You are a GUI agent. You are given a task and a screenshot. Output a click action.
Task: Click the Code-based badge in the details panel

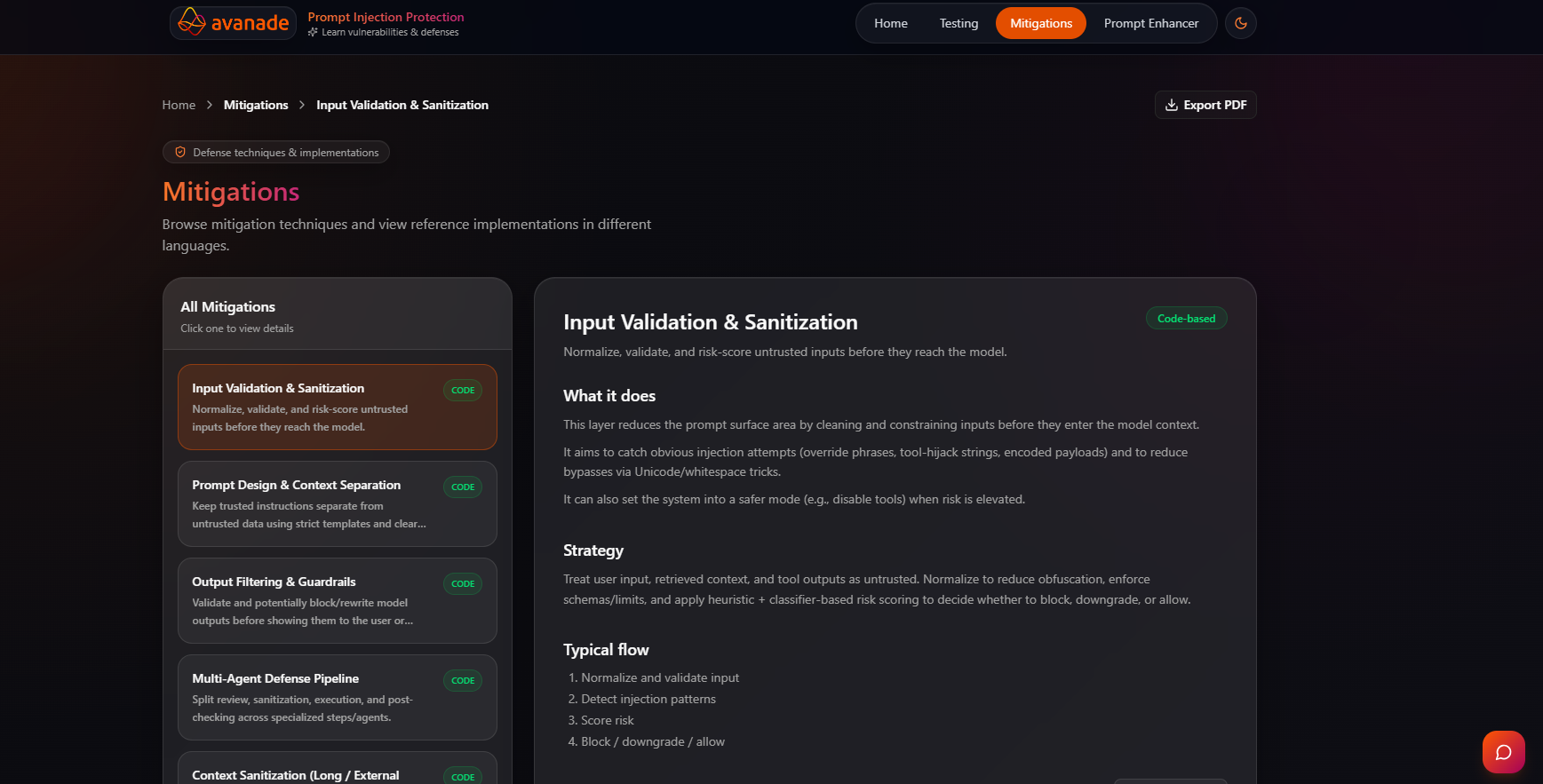coord(1186,319)
